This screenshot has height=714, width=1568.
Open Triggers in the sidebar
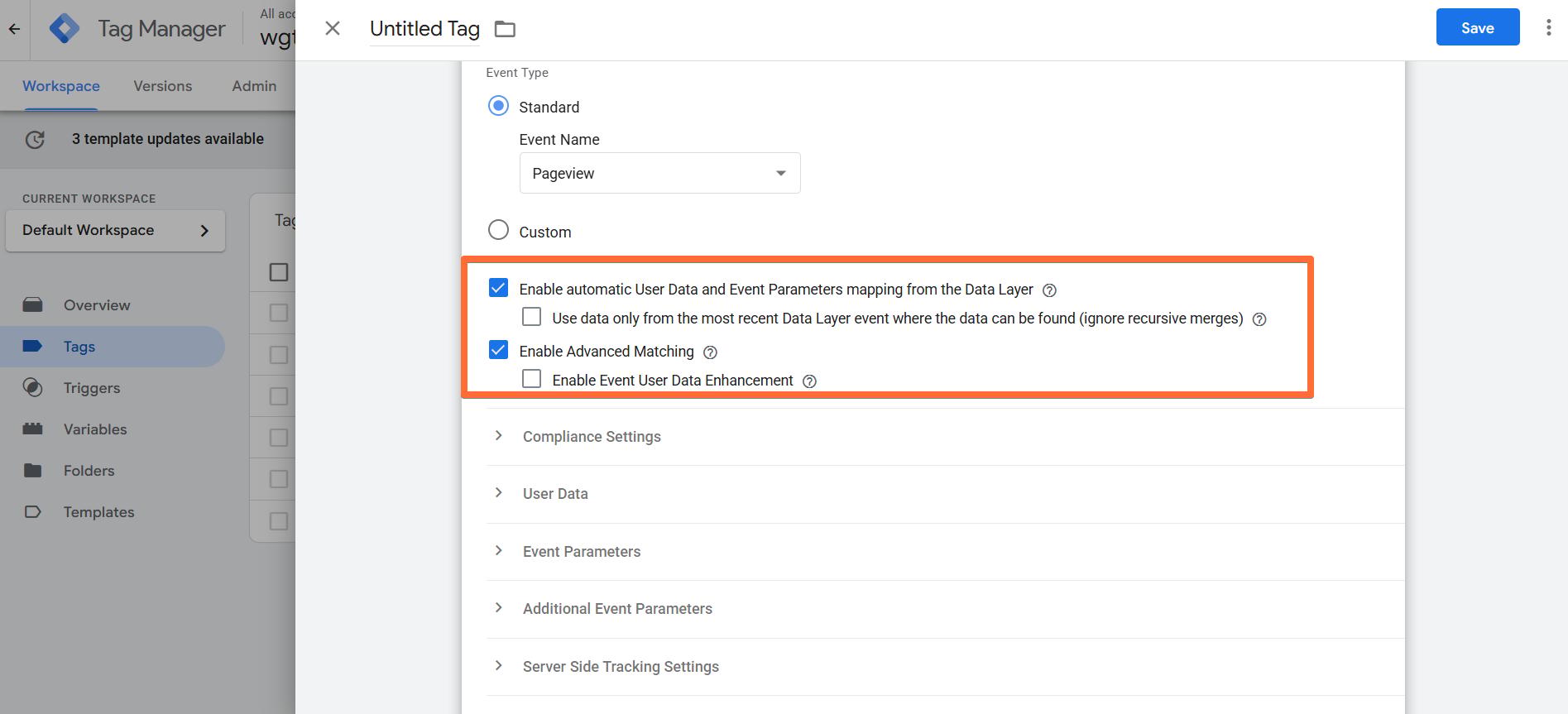coord(92,388)
